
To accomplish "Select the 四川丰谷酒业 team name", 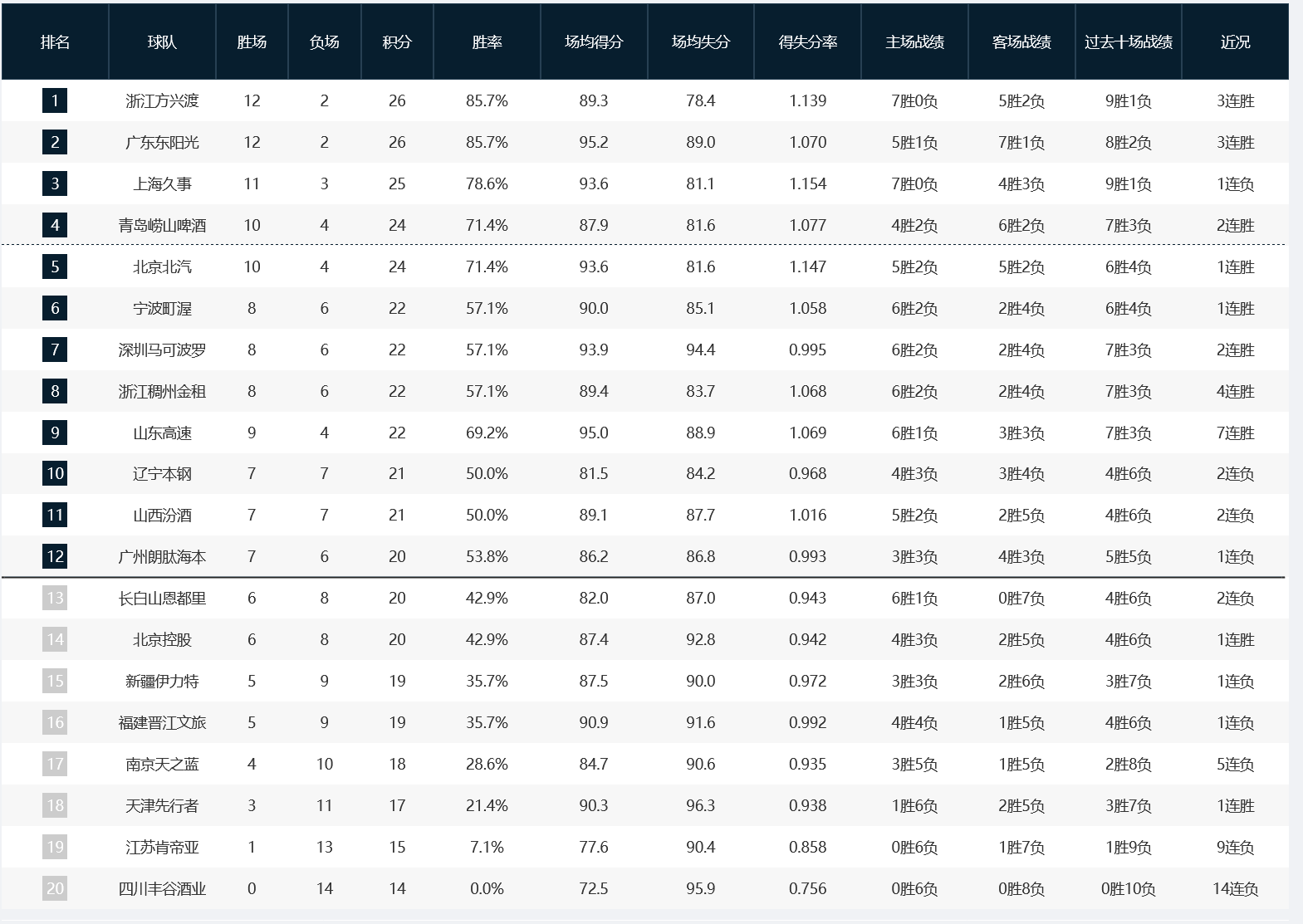I will [x=162, y=889].
